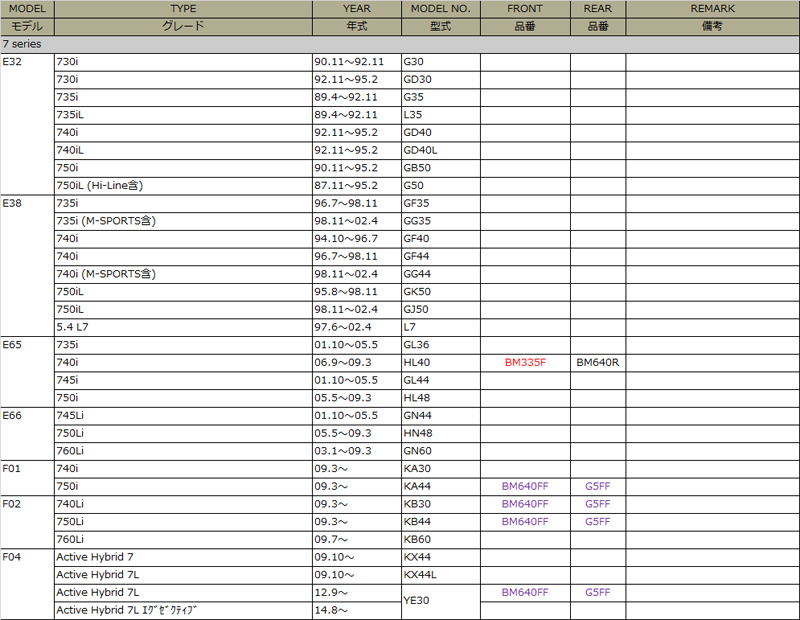Open G5FF link in the 12.9~ row
Viewport: 800px width, 620px height.
[597, 592]
